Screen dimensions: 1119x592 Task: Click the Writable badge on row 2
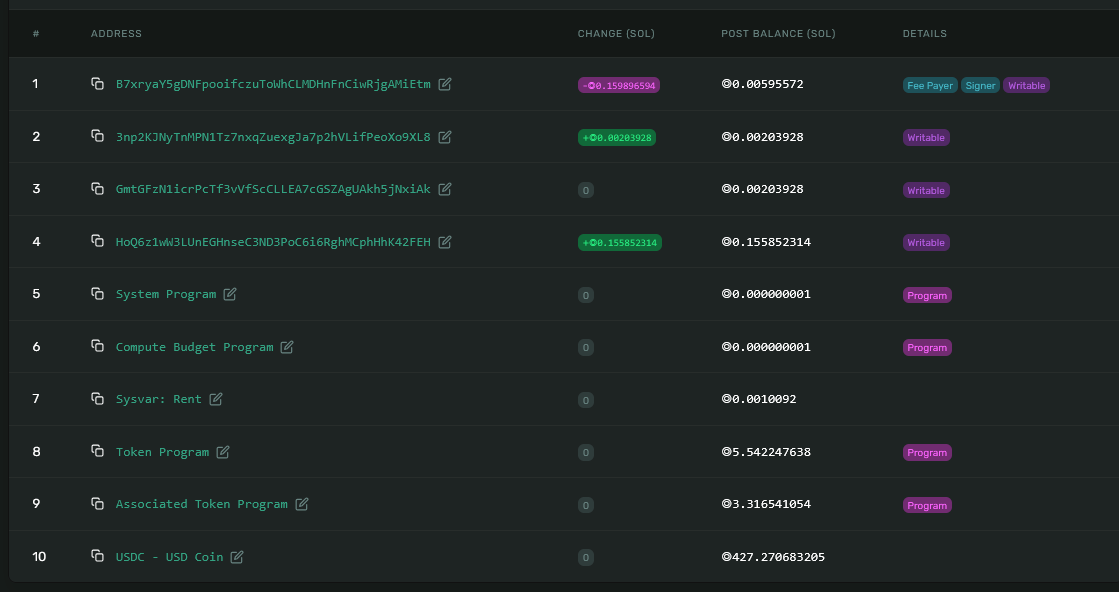coord(926,137)
